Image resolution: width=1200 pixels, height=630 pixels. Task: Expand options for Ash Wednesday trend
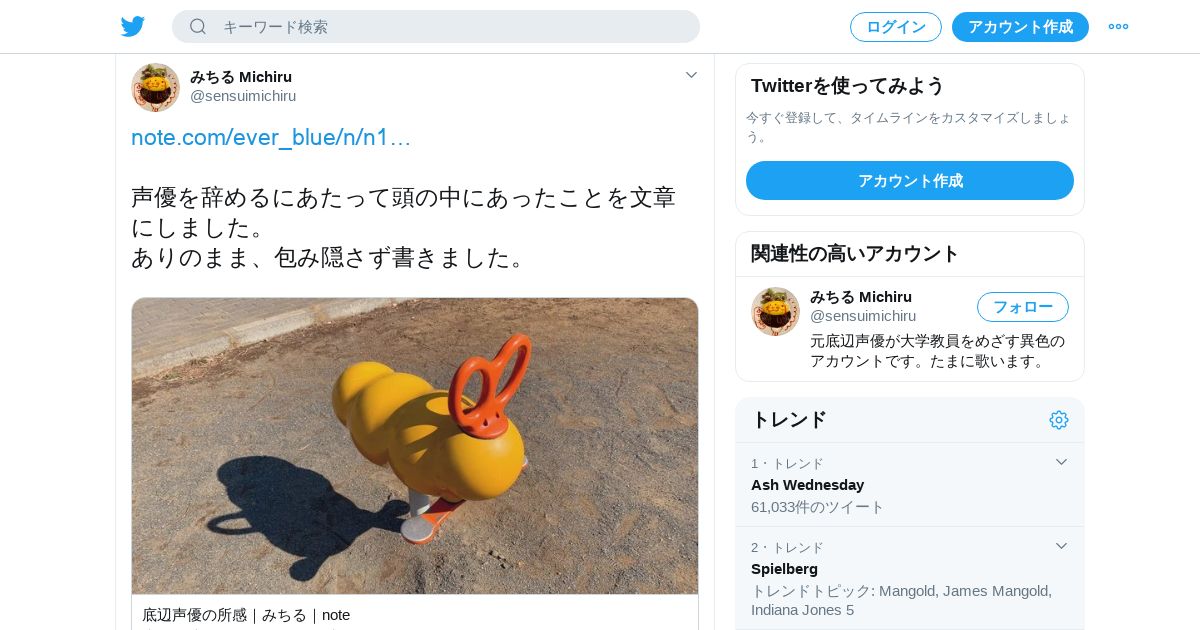point(1061,462)
